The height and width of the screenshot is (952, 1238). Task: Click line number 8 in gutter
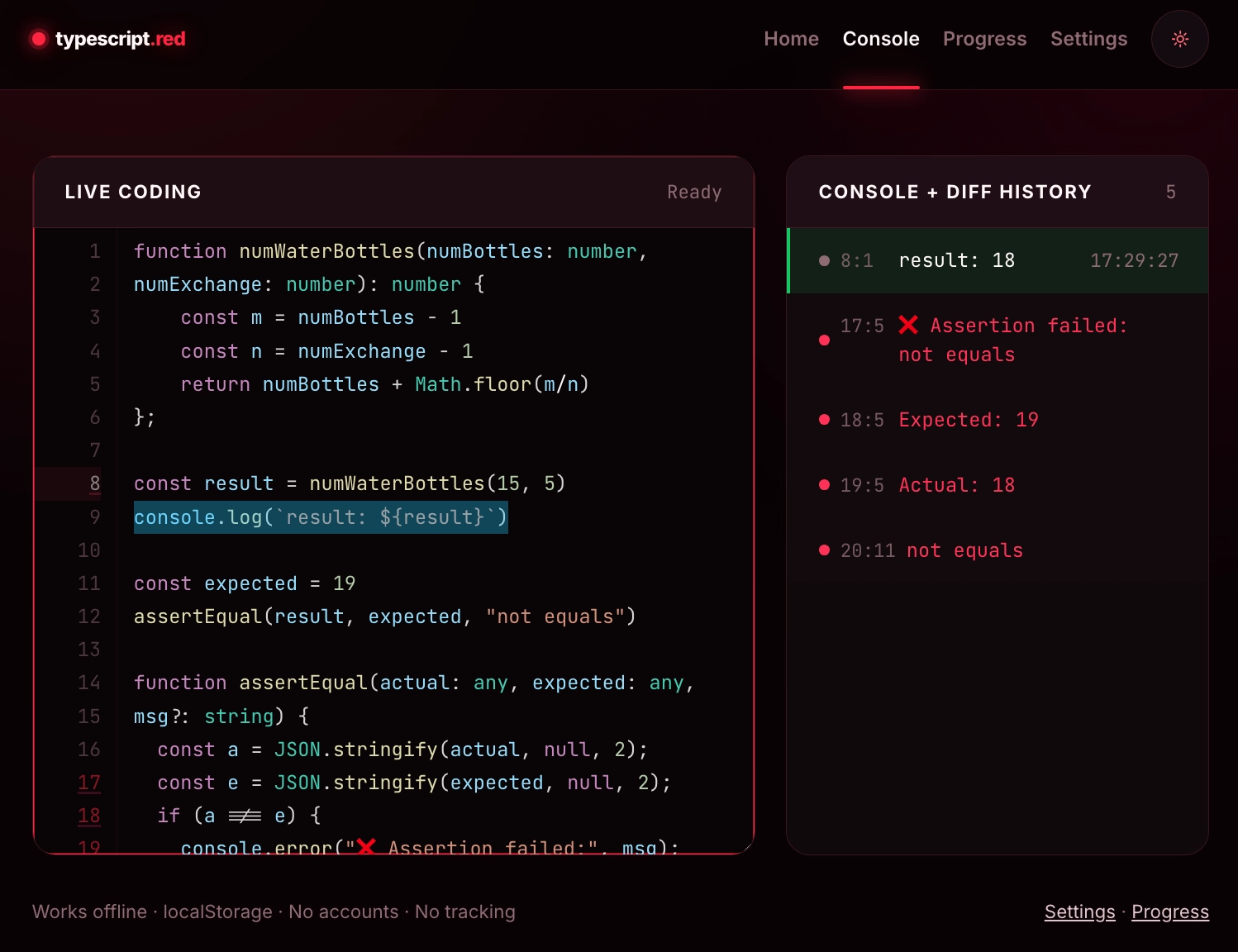(x=95, y=483)
